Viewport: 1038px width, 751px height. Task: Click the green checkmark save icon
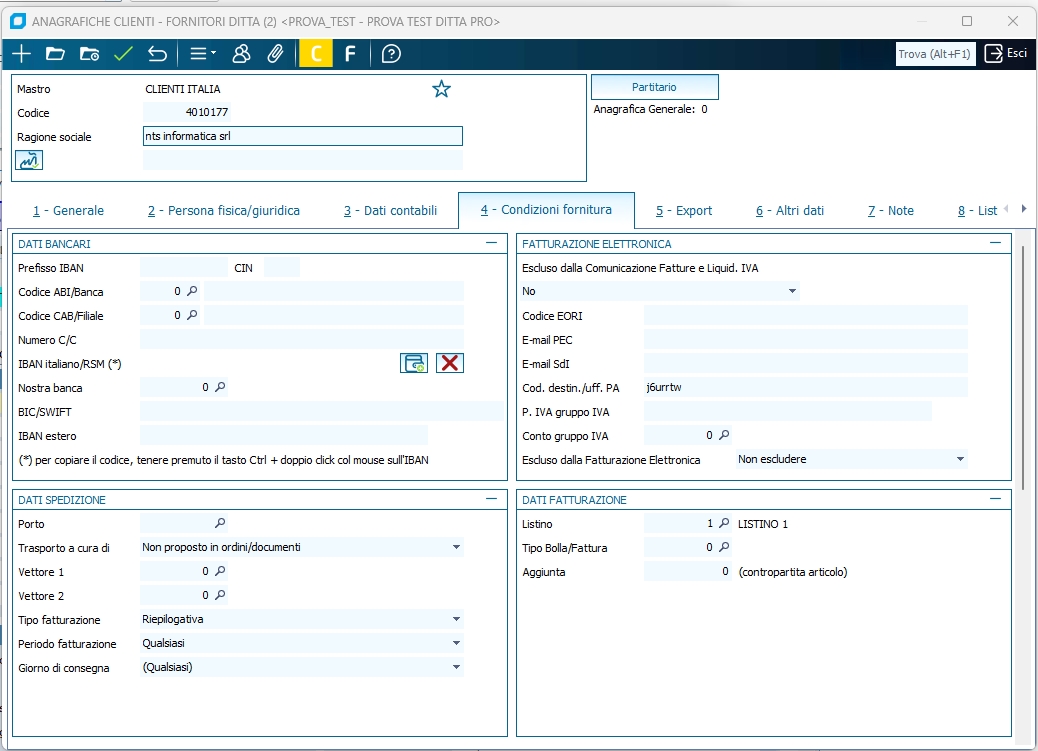(x=123, y=54)
